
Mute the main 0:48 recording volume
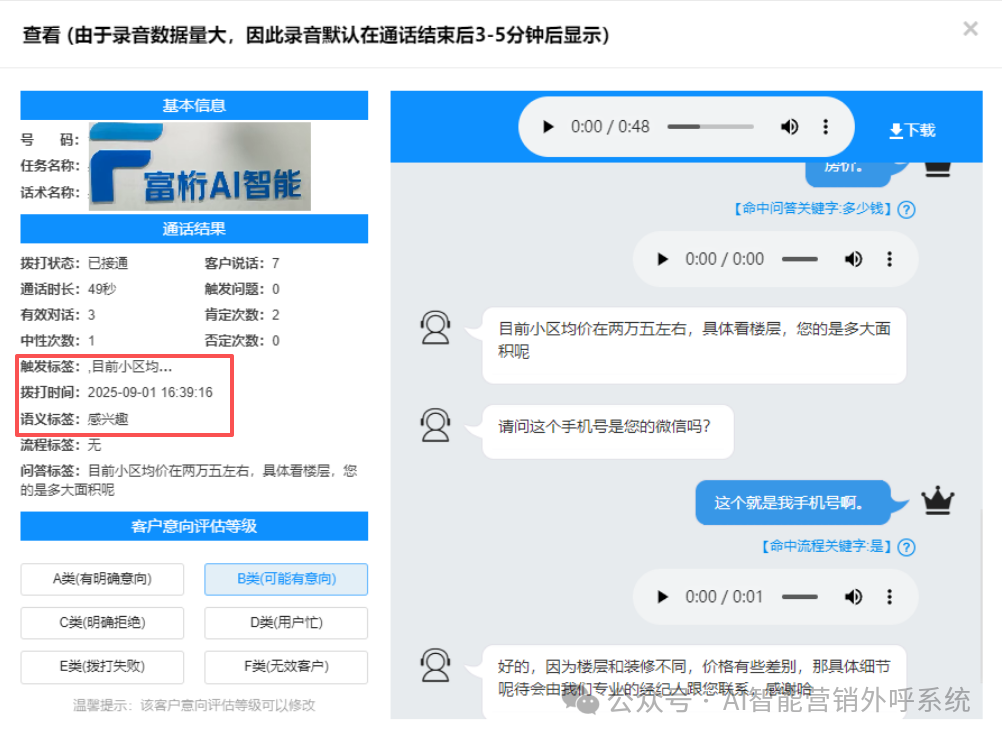789,127
